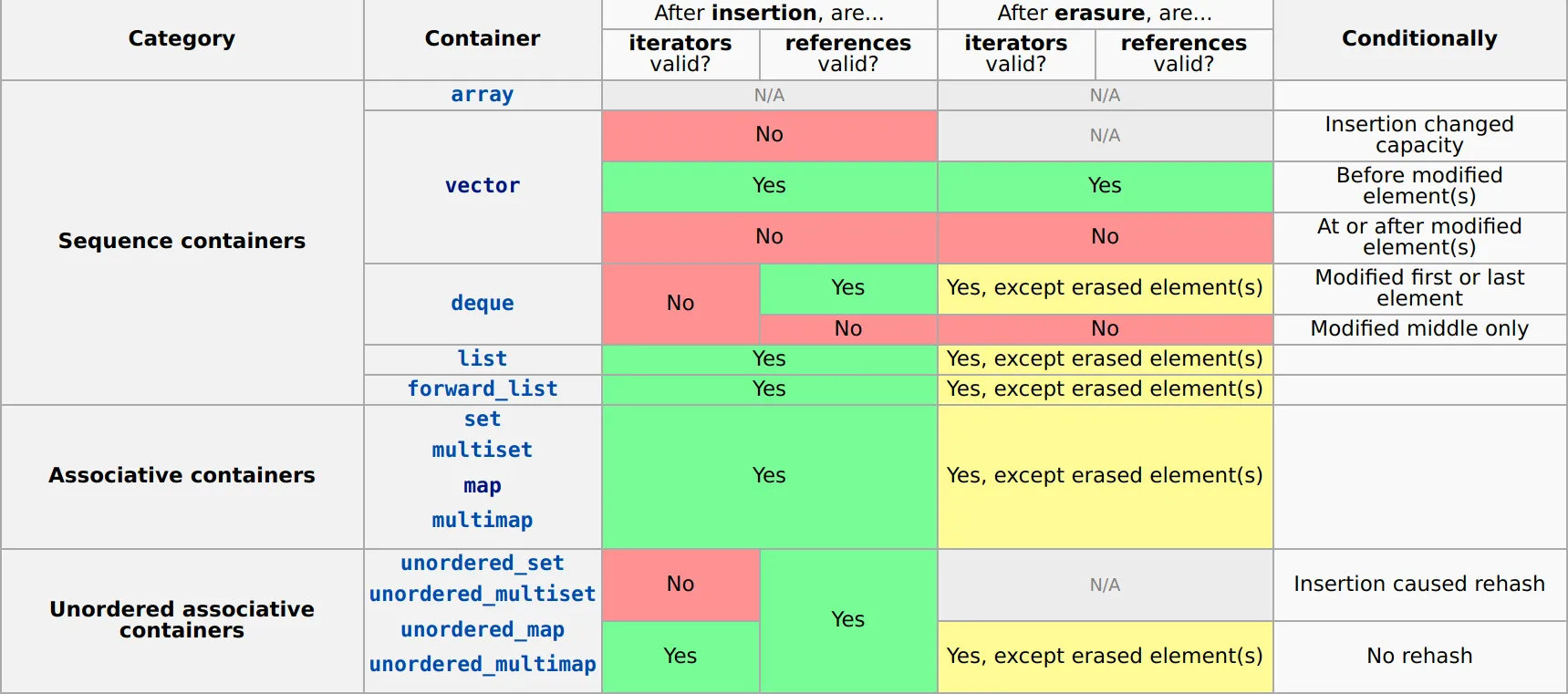This screenshot has width=1568, height=694.
Task: Open the unordered_multiset link
Action: point(482,595)
